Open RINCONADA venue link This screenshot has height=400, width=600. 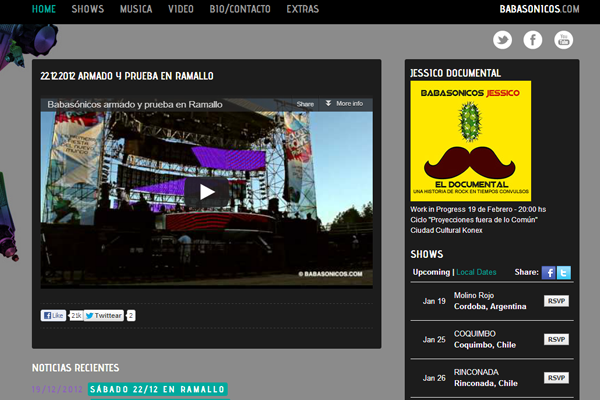click(476, 372)
